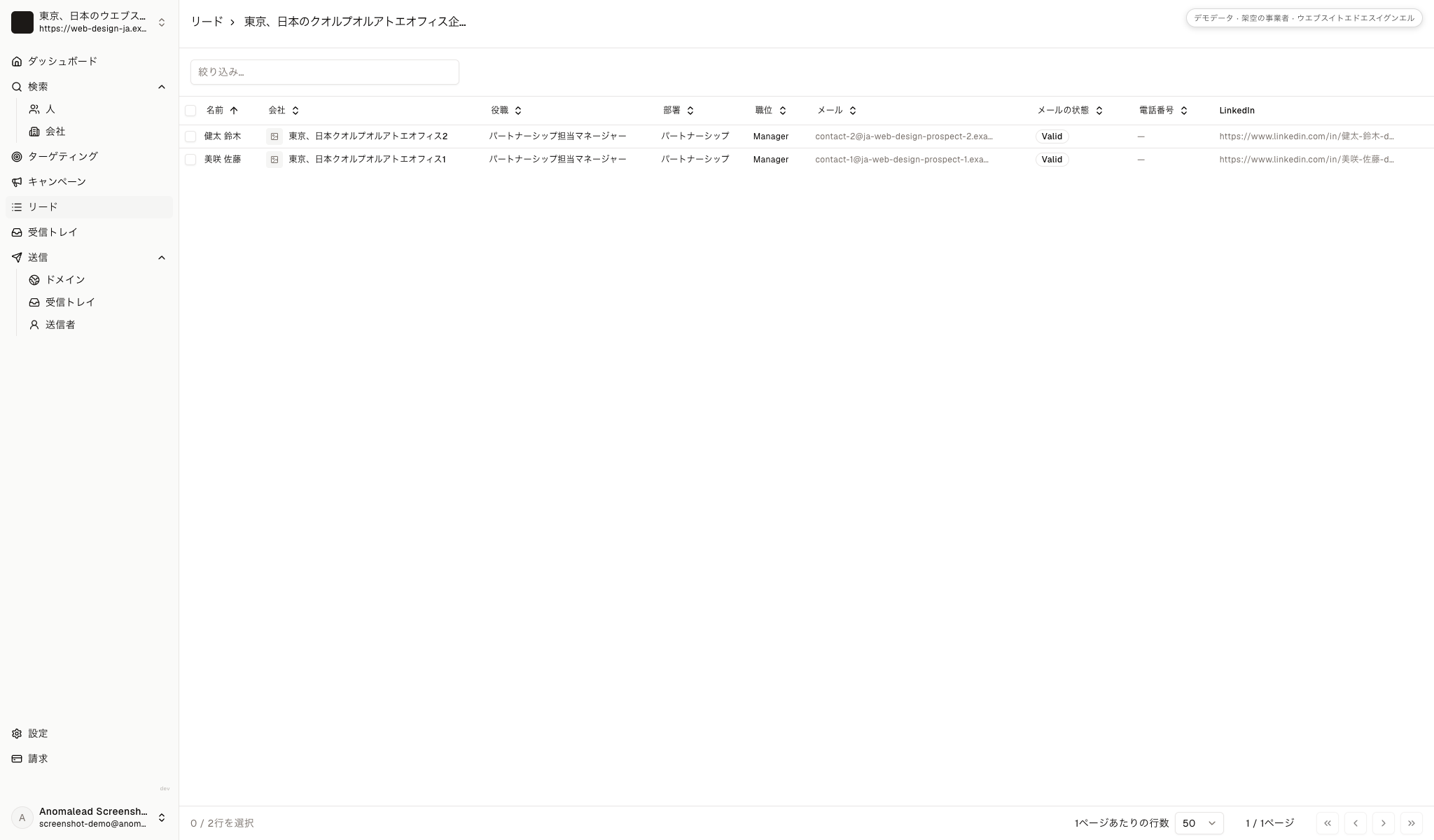Go to the last page
1434x840 pixels.
1412,823
